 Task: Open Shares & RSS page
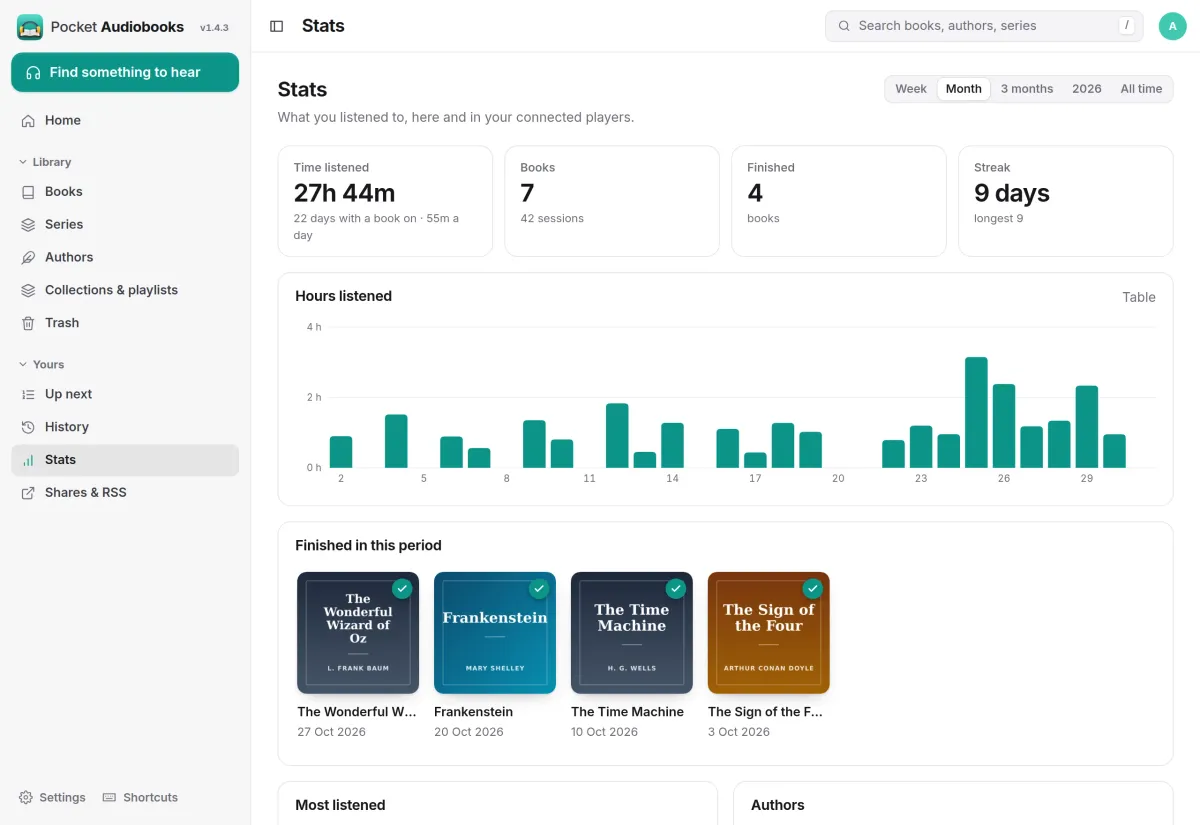coord(125,492)
